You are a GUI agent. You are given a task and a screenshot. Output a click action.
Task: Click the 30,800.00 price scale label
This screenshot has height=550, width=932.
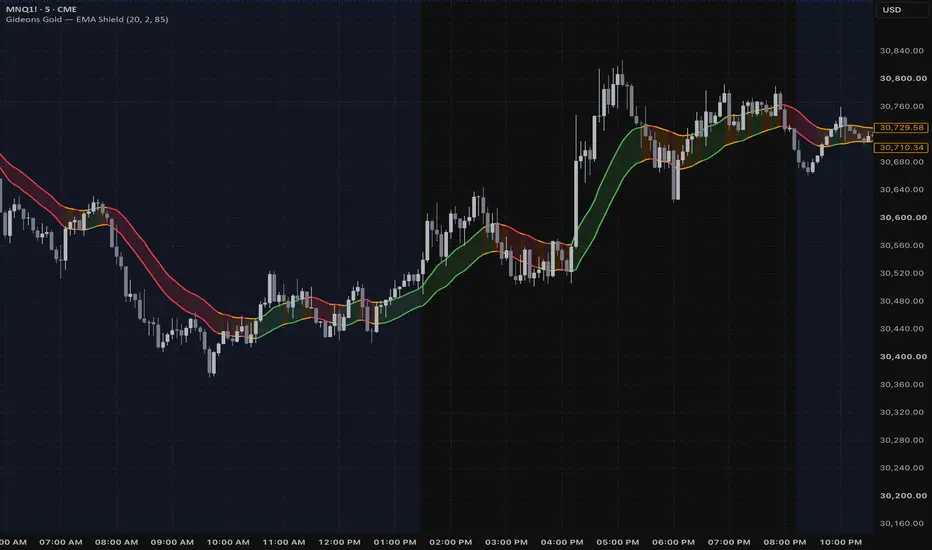click(x=903, y=78)
